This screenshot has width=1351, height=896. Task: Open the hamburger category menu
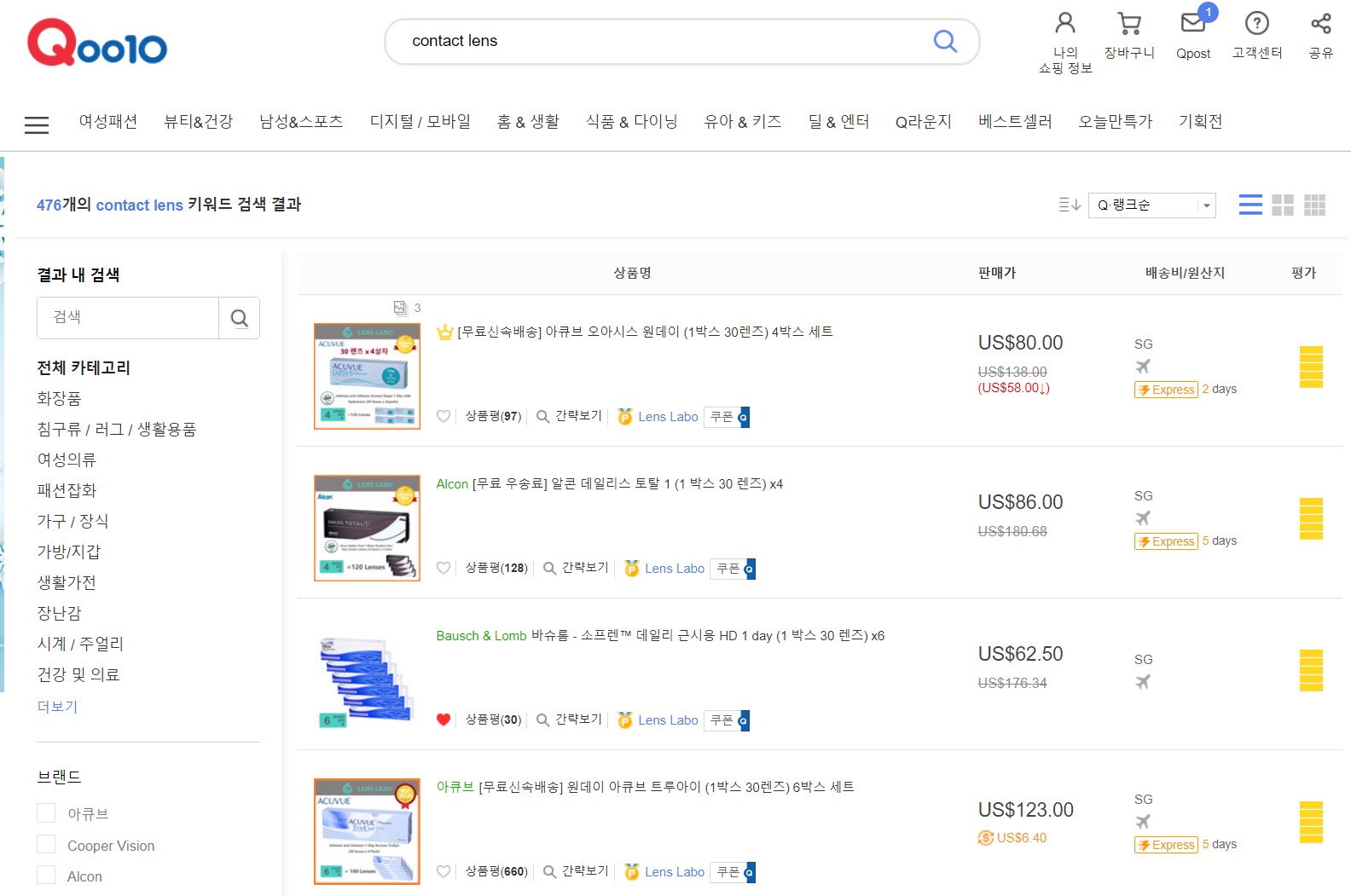37,124
